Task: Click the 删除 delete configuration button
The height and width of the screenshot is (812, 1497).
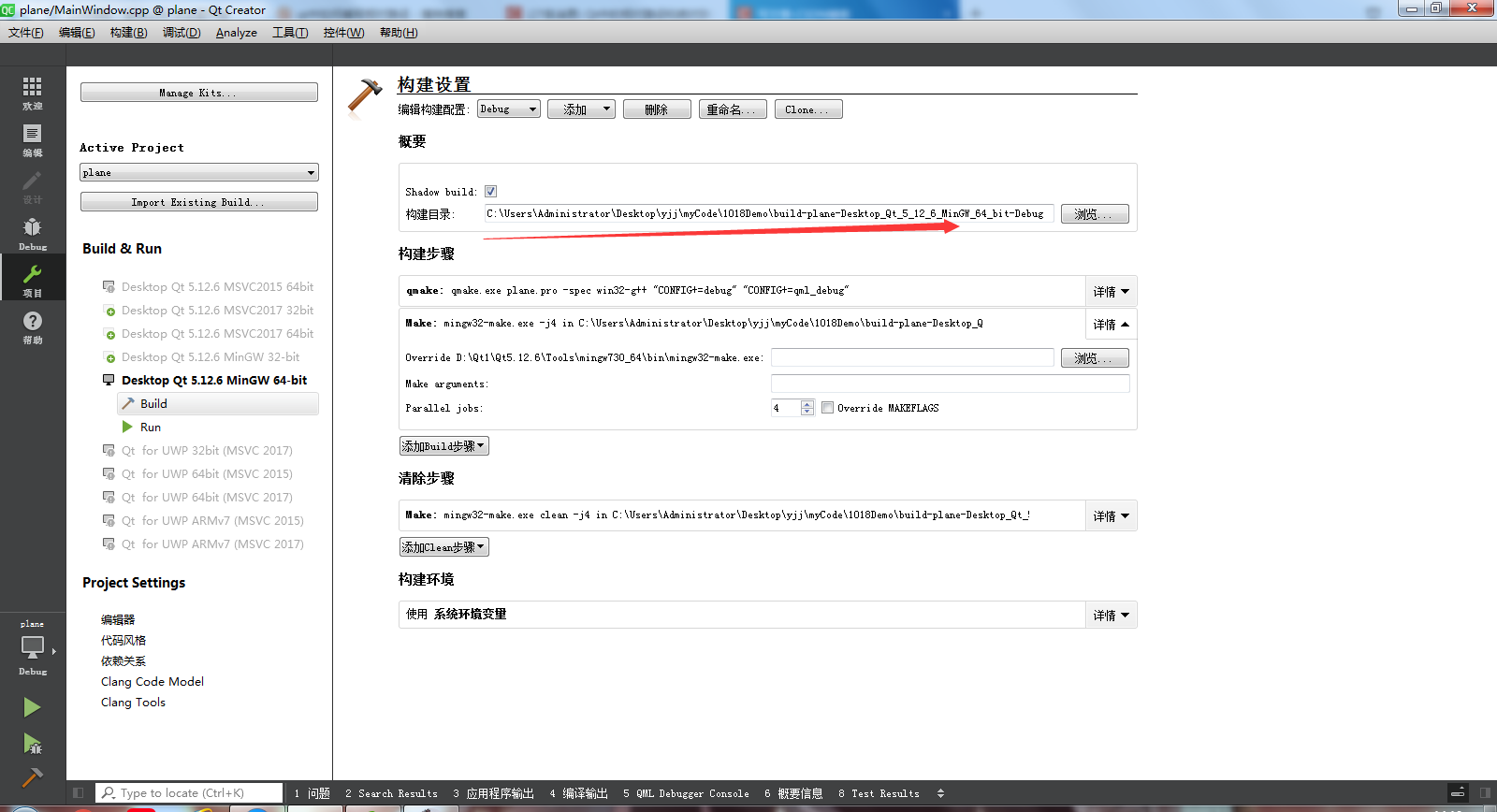Action: (x=657, y=109)
